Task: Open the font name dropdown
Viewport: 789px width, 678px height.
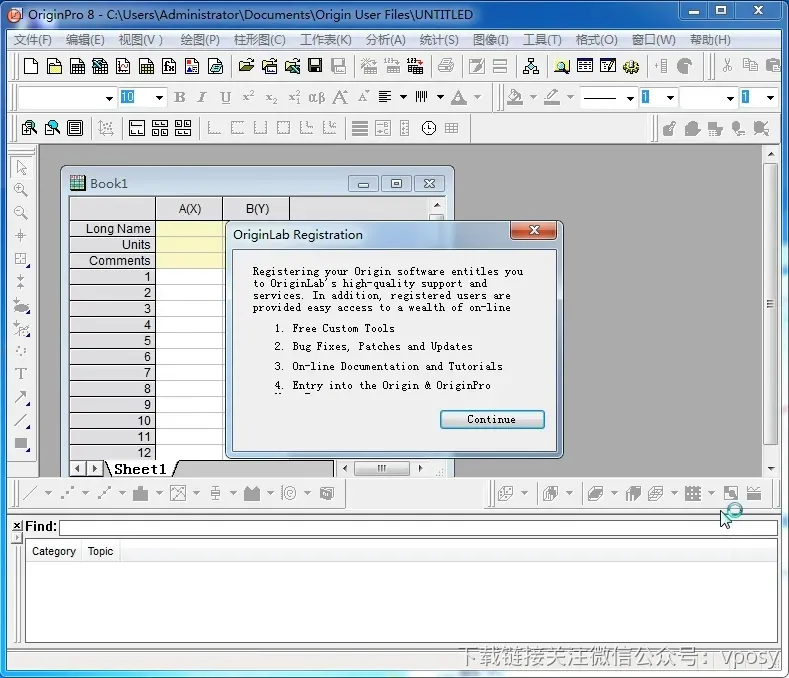Action: pyautogui.click(x=109, y=98)
